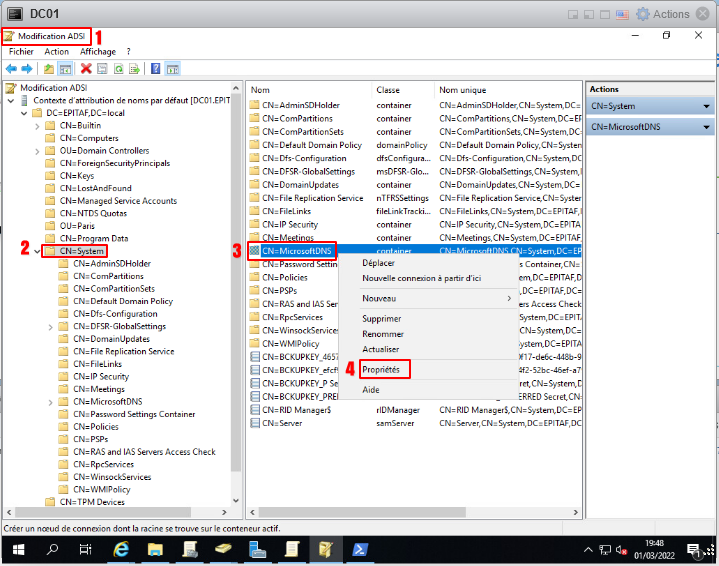Click the up one level folder icon
The image size is (719, 566).
point(48,69)
